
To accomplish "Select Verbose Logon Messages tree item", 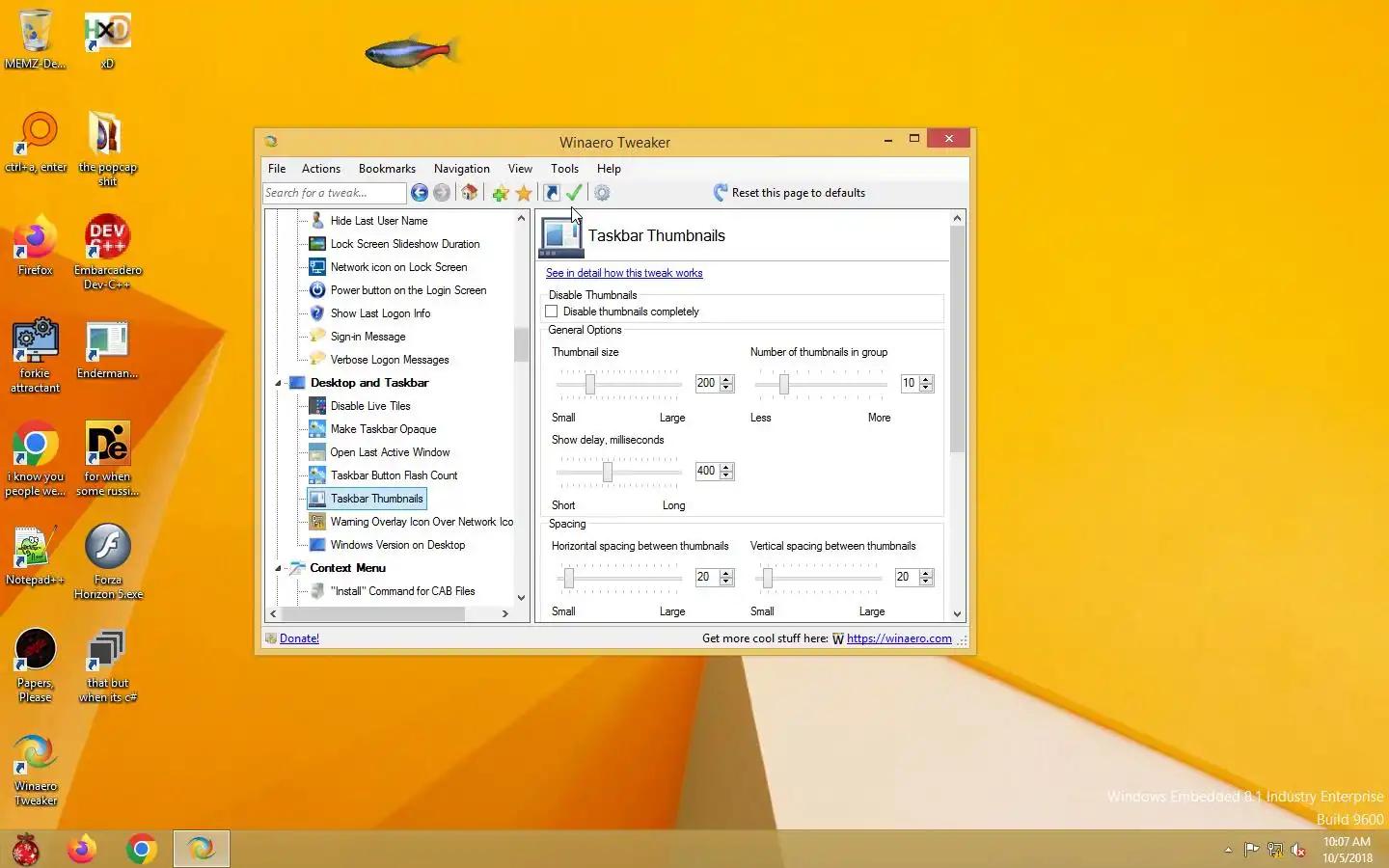I will point(390,360).
